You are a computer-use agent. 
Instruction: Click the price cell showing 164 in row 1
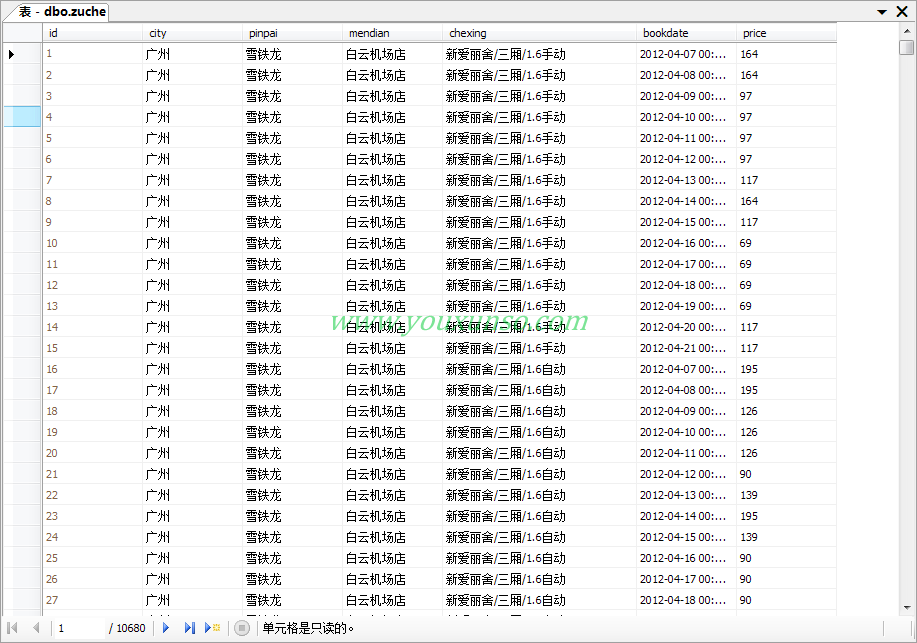pyautogui.click(x=749, y=54)
